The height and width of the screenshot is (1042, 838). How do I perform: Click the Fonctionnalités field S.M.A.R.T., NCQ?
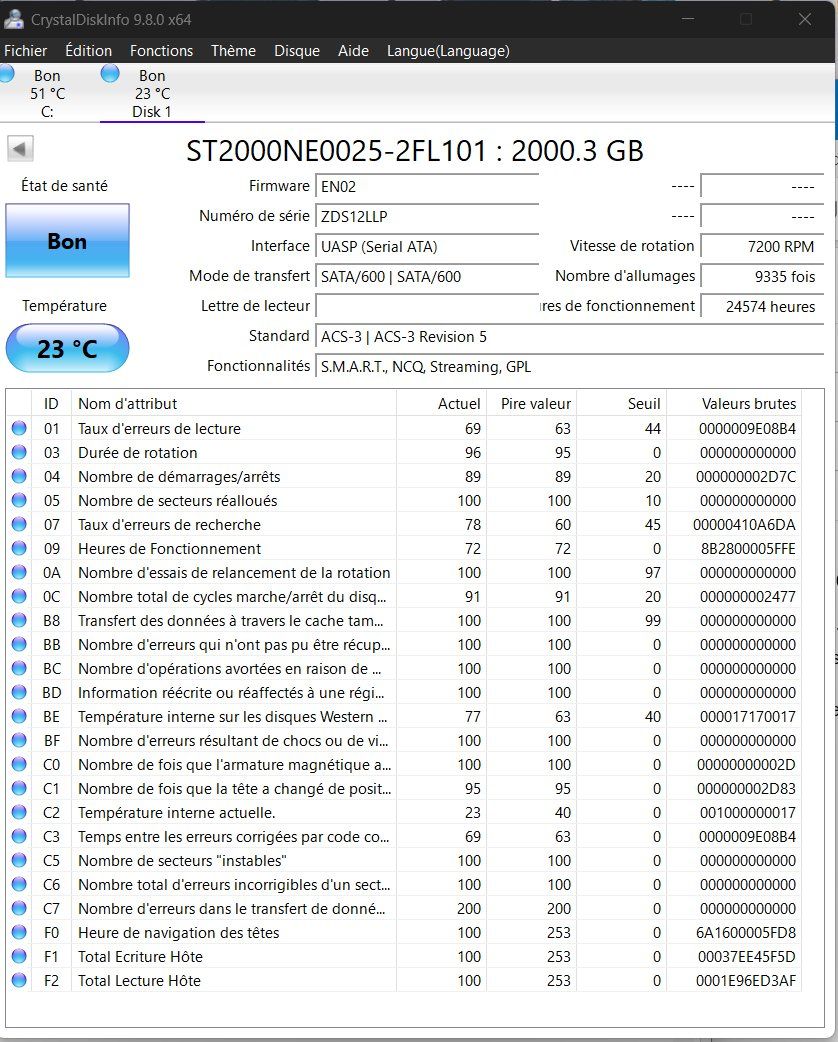click(570, 366)
